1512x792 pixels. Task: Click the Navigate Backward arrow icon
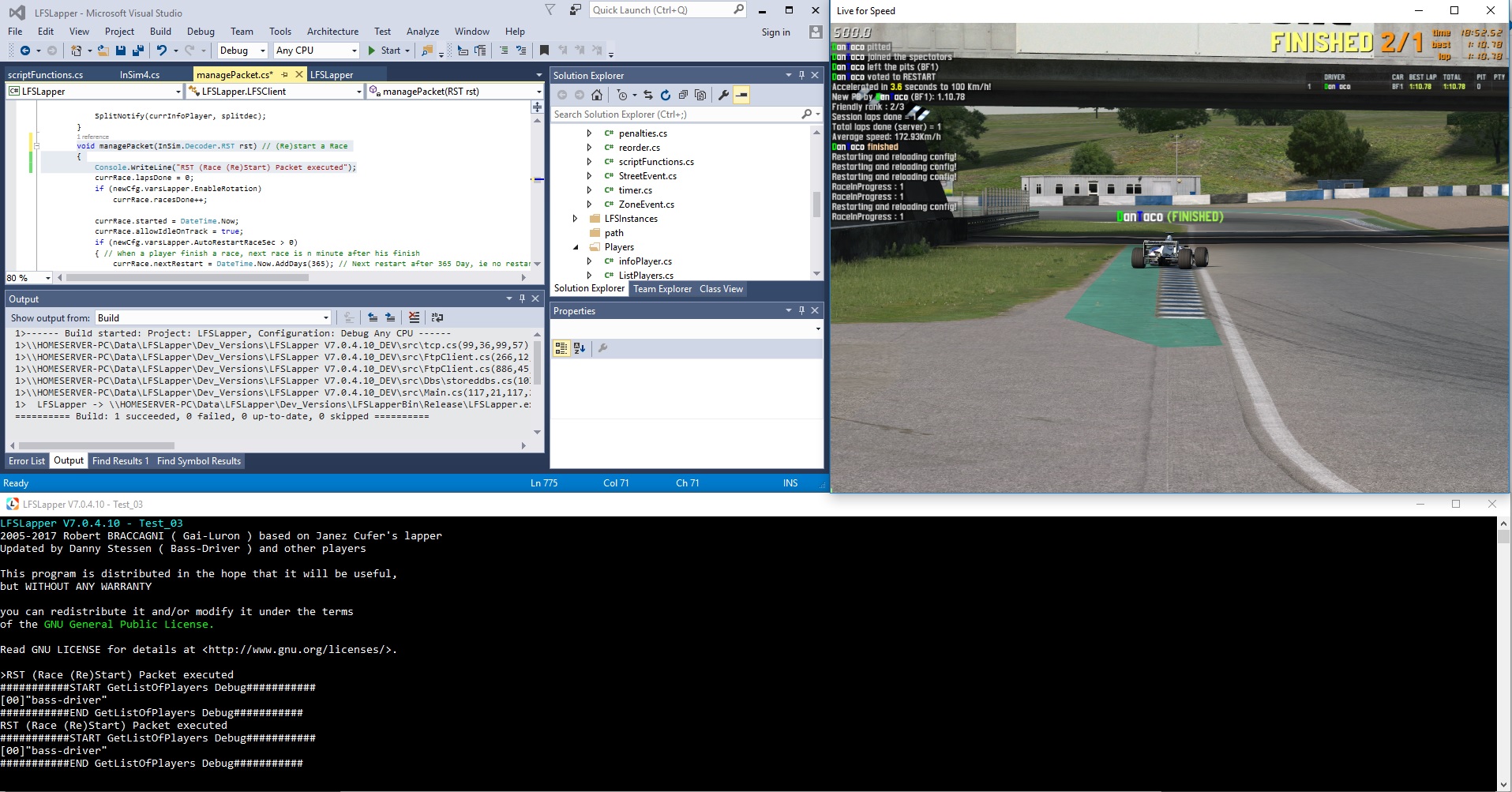25,51
